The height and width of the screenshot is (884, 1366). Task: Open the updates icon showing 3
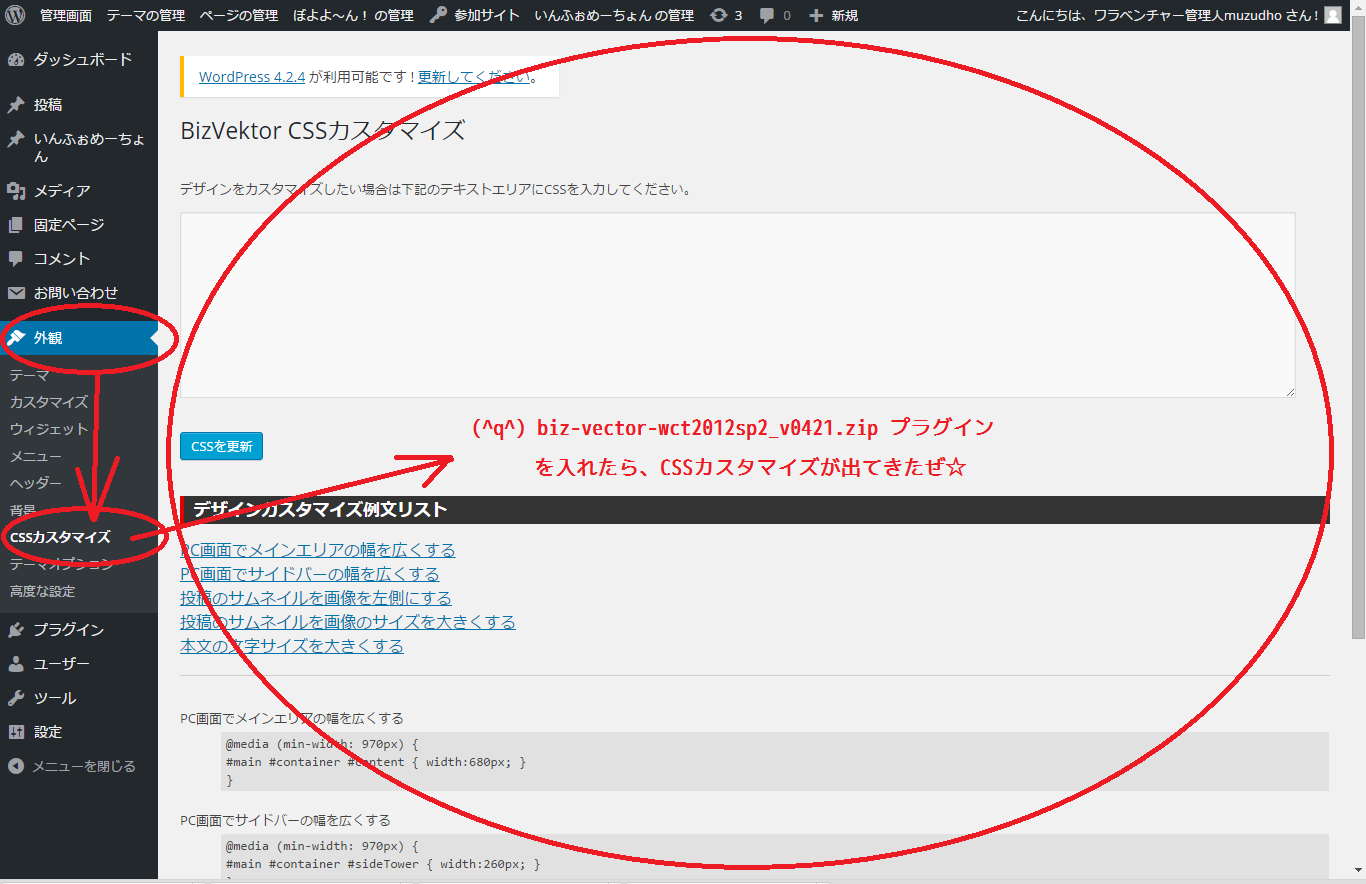tap(718, 15)
